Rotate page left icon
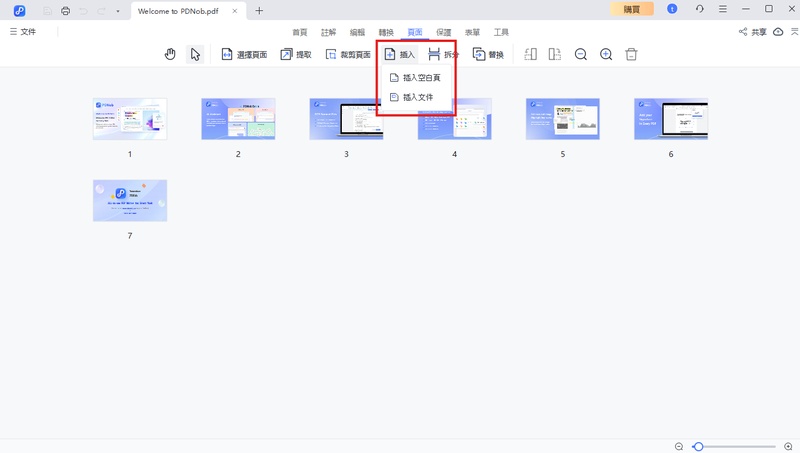Image resolution: width=800 pixels, height=453 pixels. click(531, 54)
